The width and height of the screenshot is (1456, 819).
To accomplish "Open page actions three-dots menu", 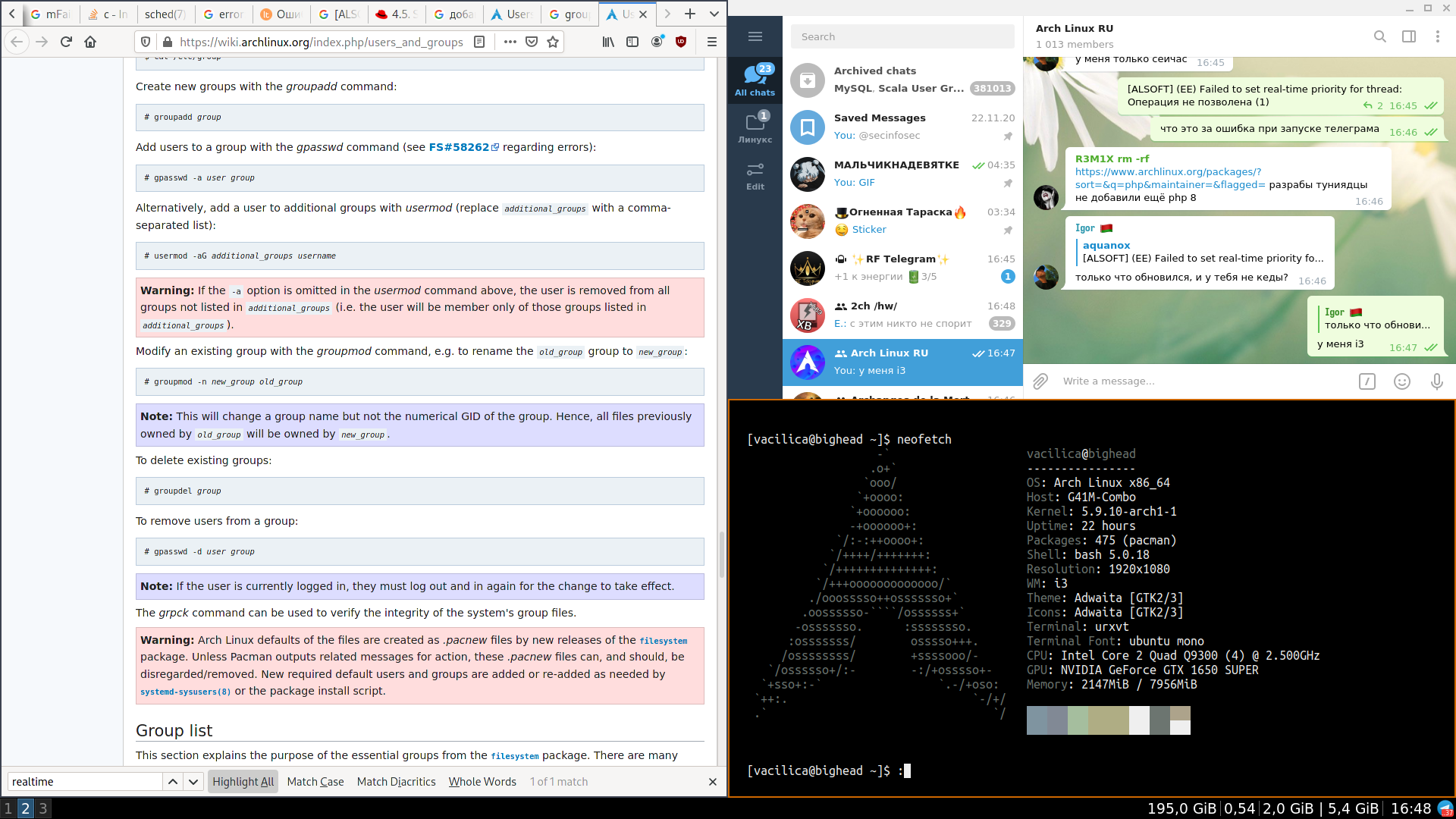I will (x=510, y=42).
